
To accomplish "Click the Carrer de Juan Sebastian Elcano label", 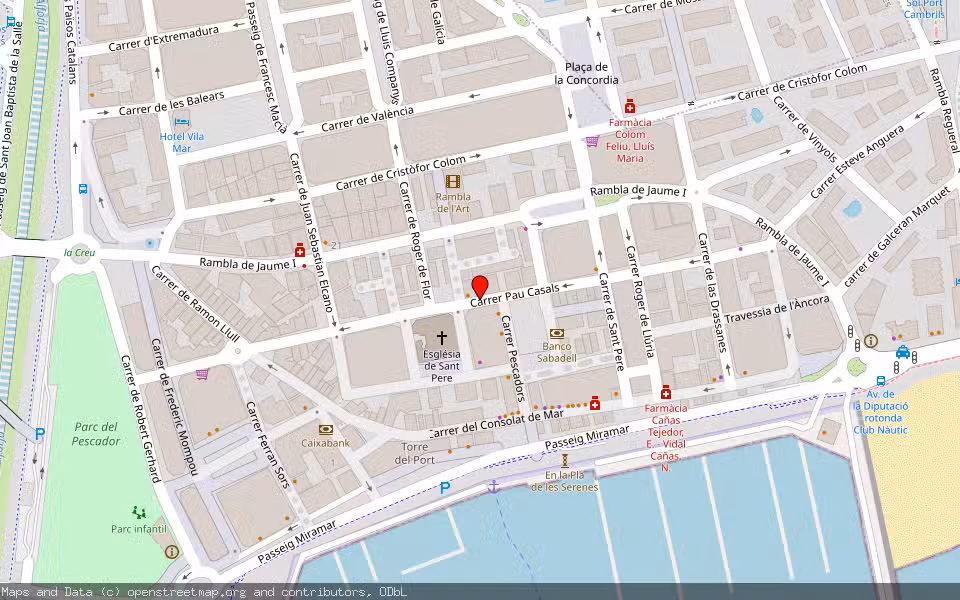I will (x=311, y=233).
